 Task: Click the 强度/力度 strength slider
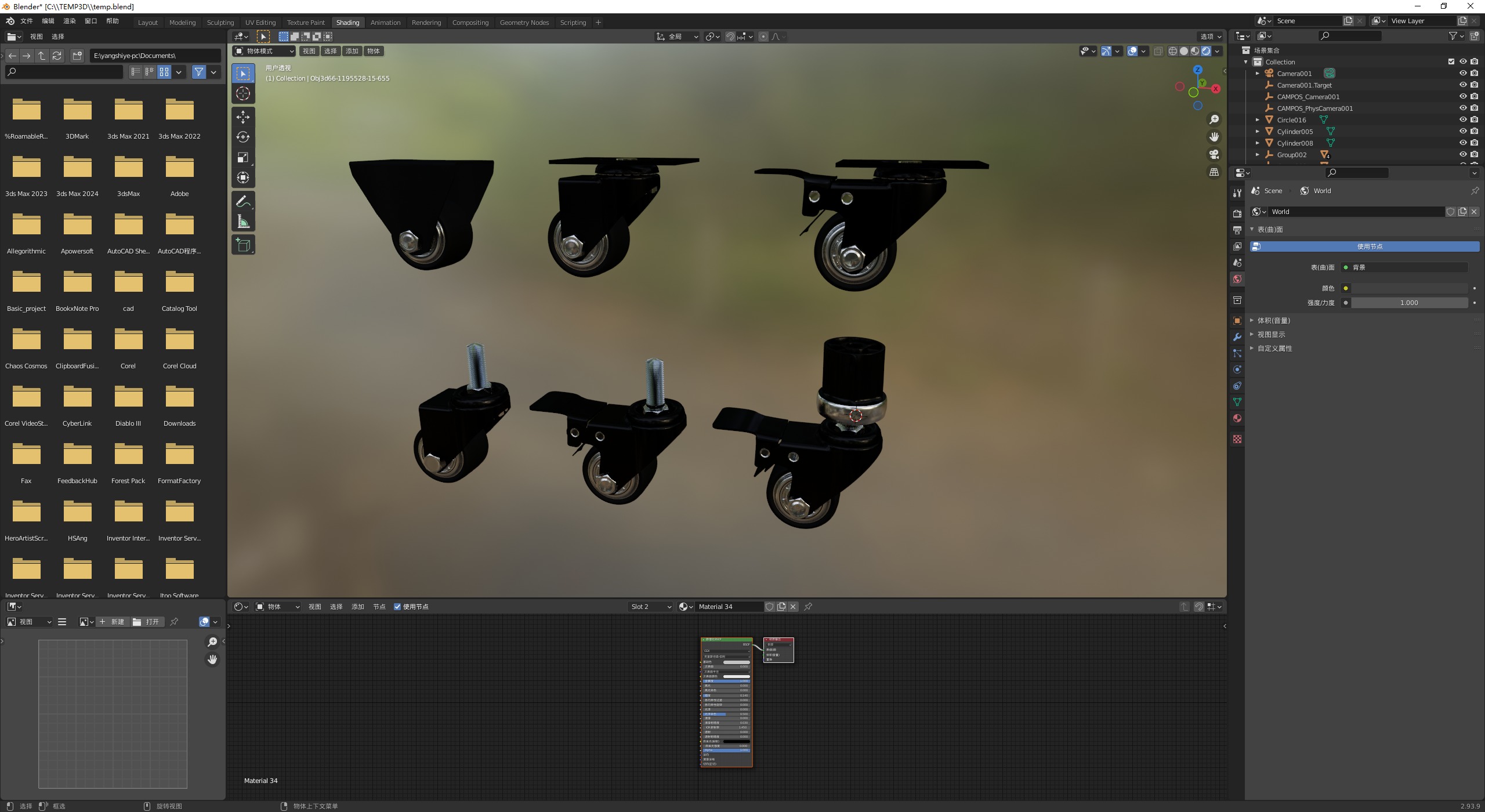point(1408,303)
